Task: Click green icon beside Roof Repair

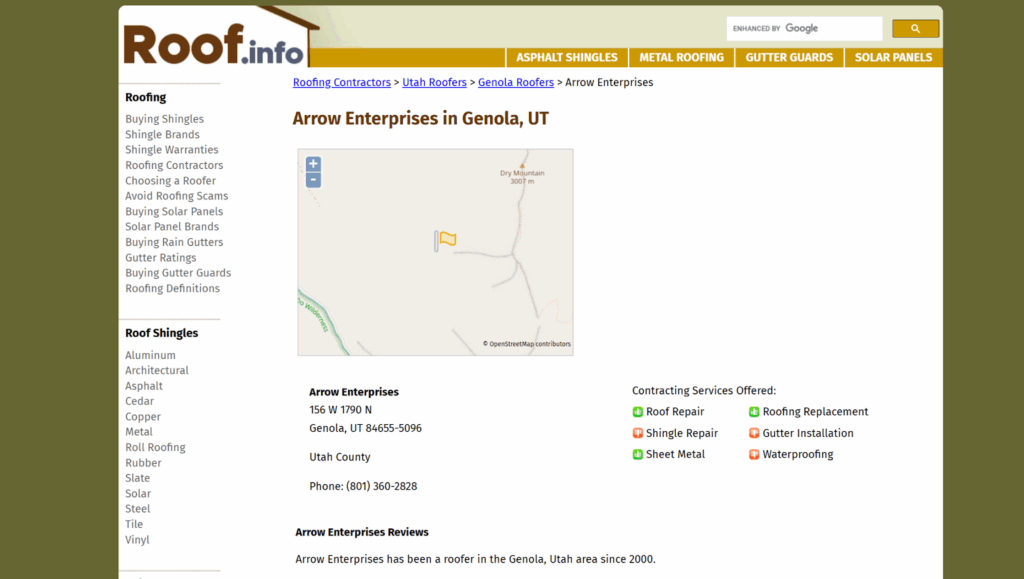Action: click(x=638, y=412)
